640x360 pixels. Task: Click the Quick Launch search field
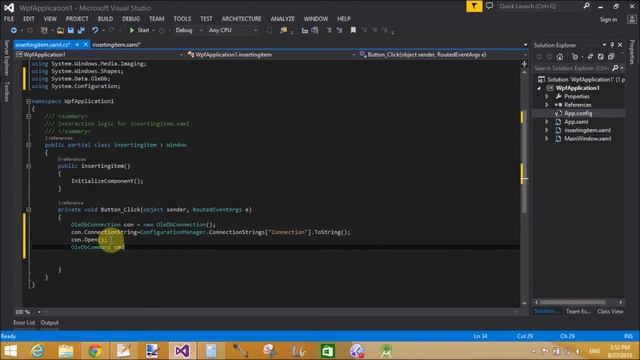point(539,6)
